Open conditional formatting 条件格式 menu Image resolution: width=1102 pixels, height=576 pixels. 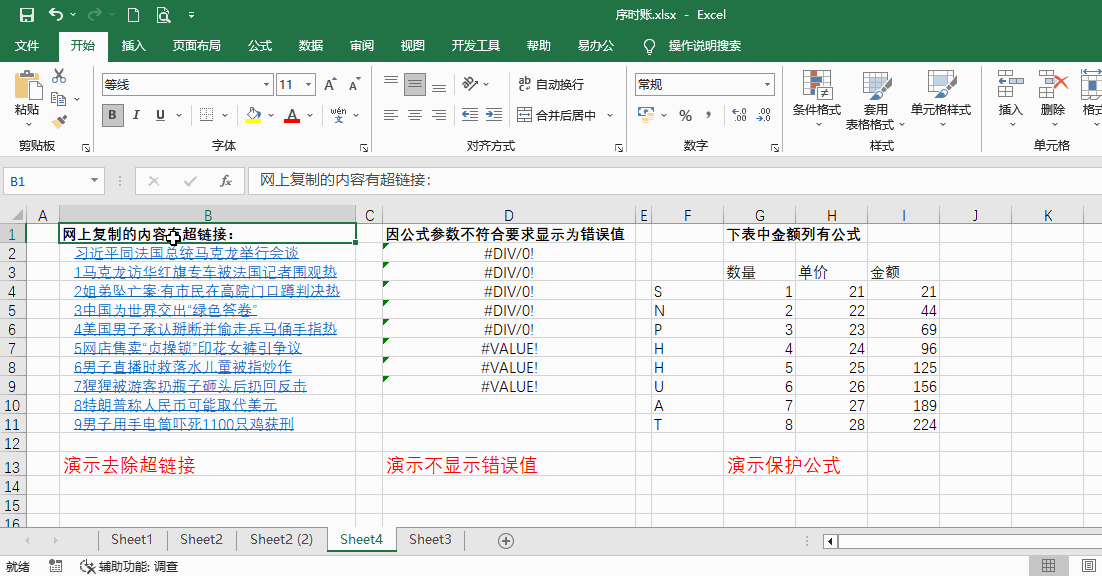(x=817, y=98)
